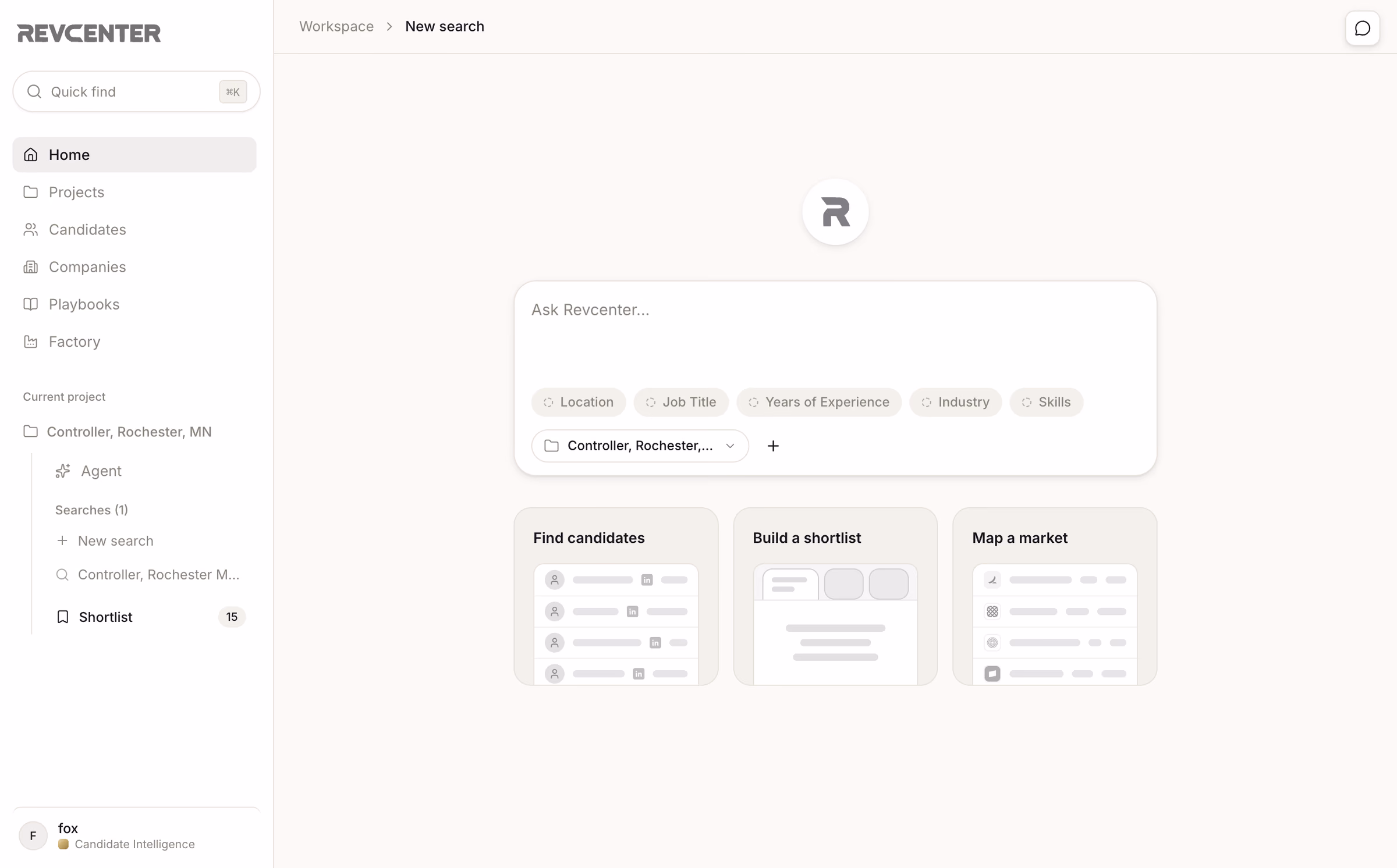1397x868 pixels.
Task: Click the fox user avatar F
Action: (x=33, y=835)
